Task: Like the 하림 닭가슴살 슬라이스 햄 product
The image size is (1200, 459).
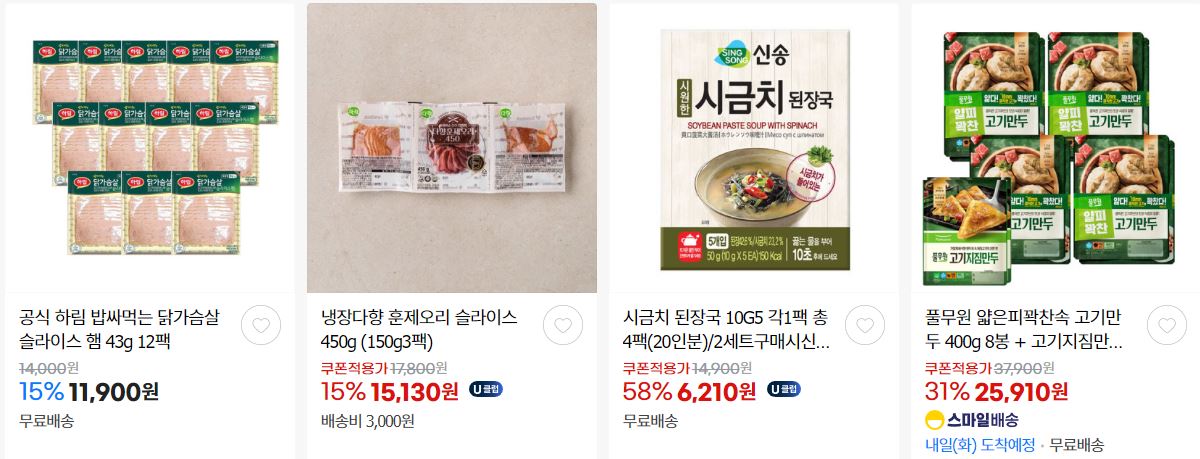Action: point(260,325)
